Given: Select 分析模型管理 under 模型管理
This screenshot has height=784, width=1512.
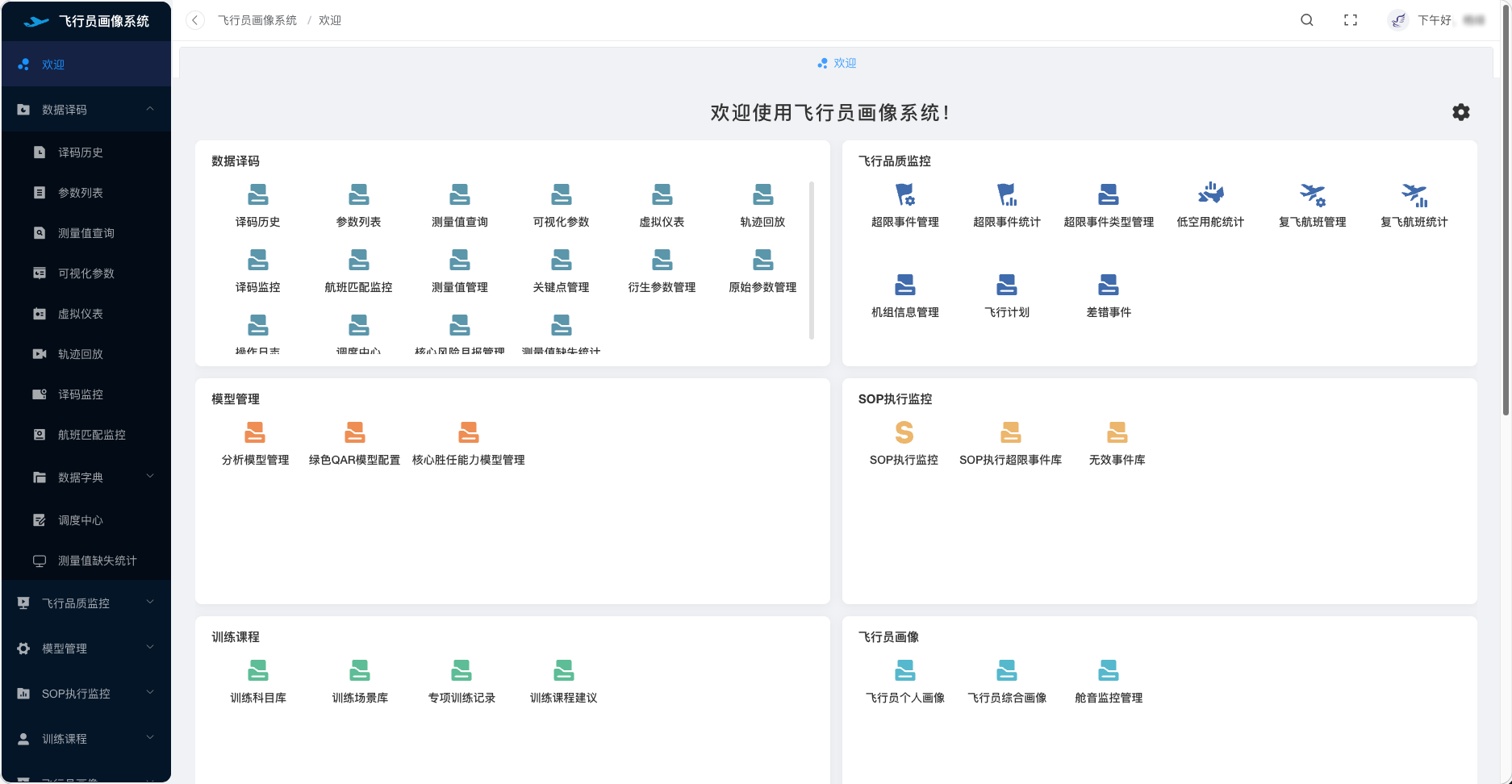Looking at the screenshot, I should [255, 432].
